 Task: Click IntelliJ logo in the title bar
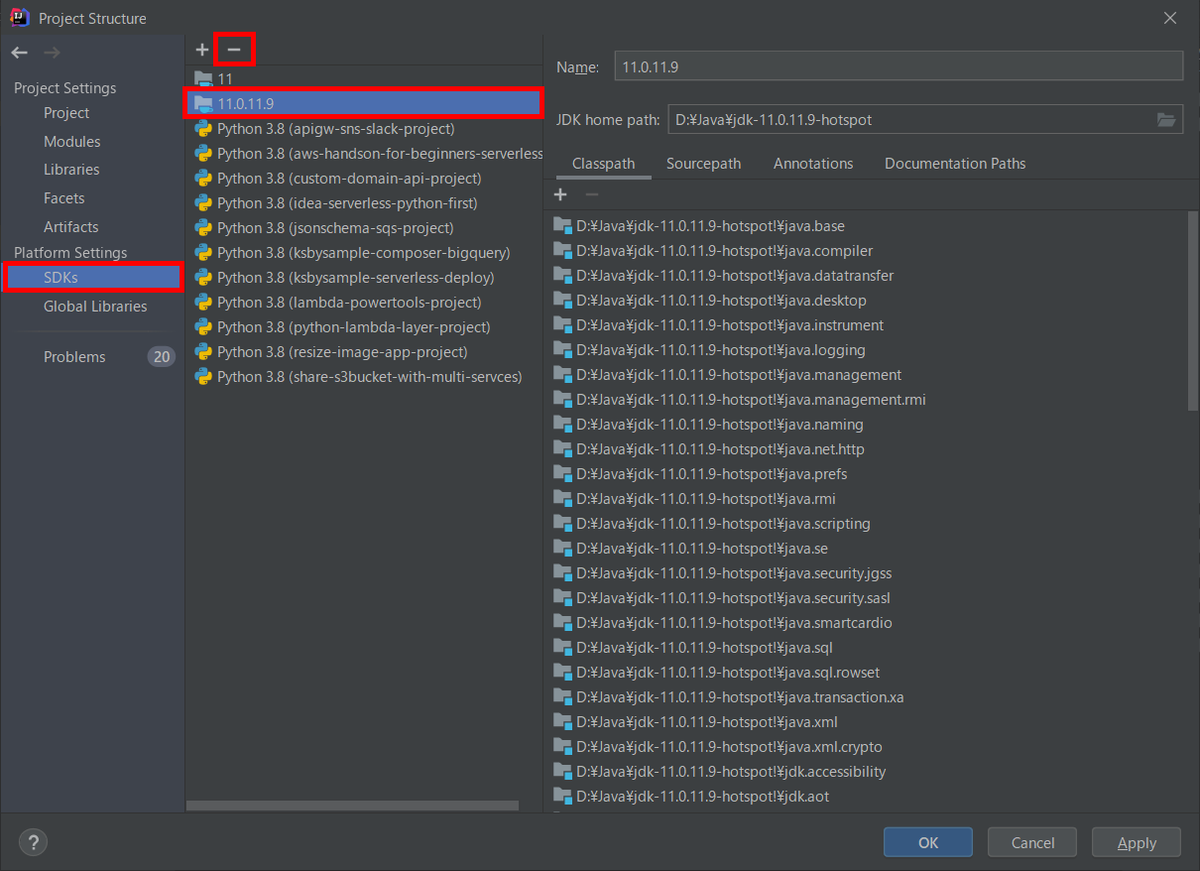coord(19,18)
